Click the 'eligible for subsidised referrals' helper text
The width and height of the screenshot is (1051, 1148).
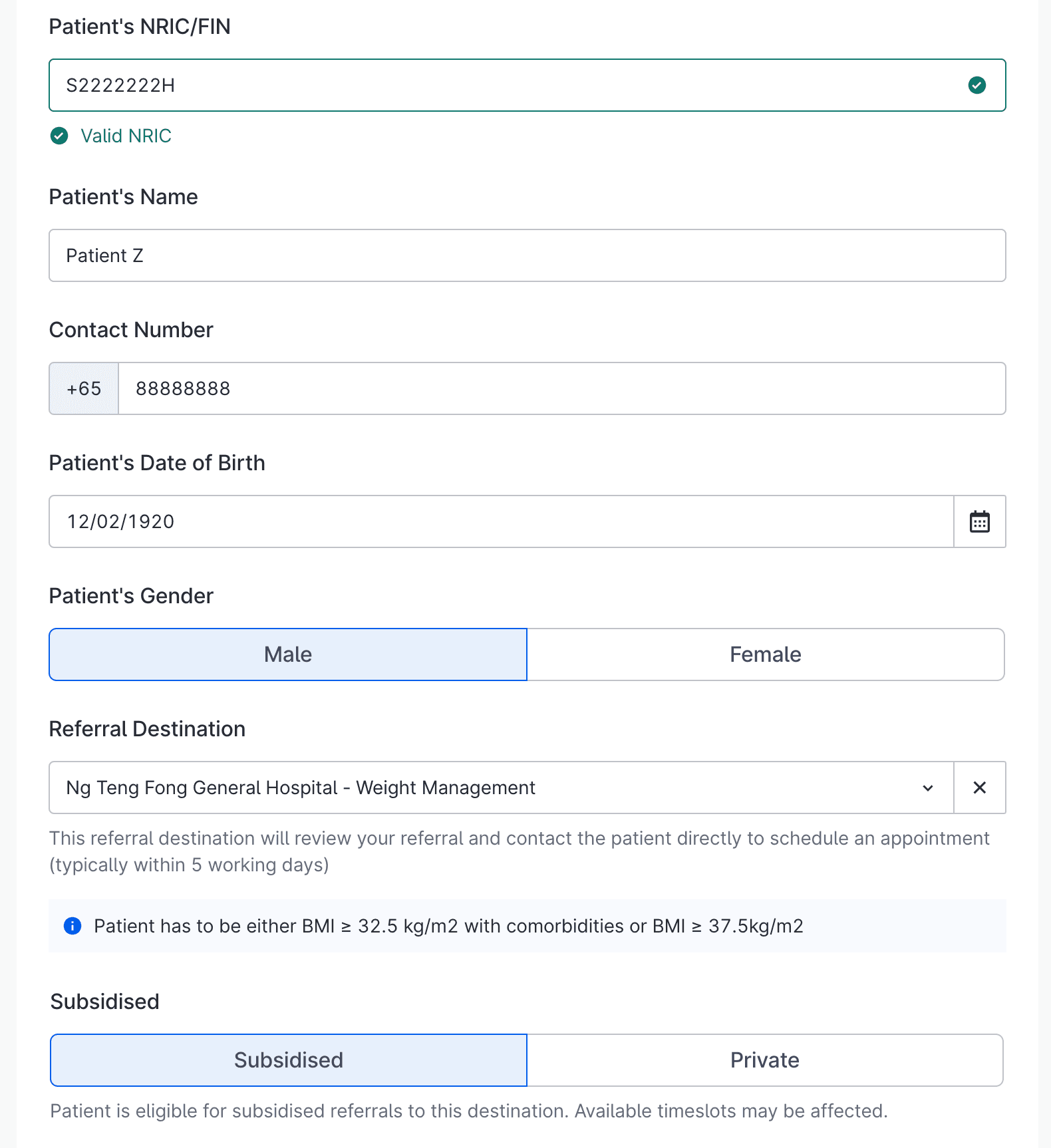pos(469,1111)
